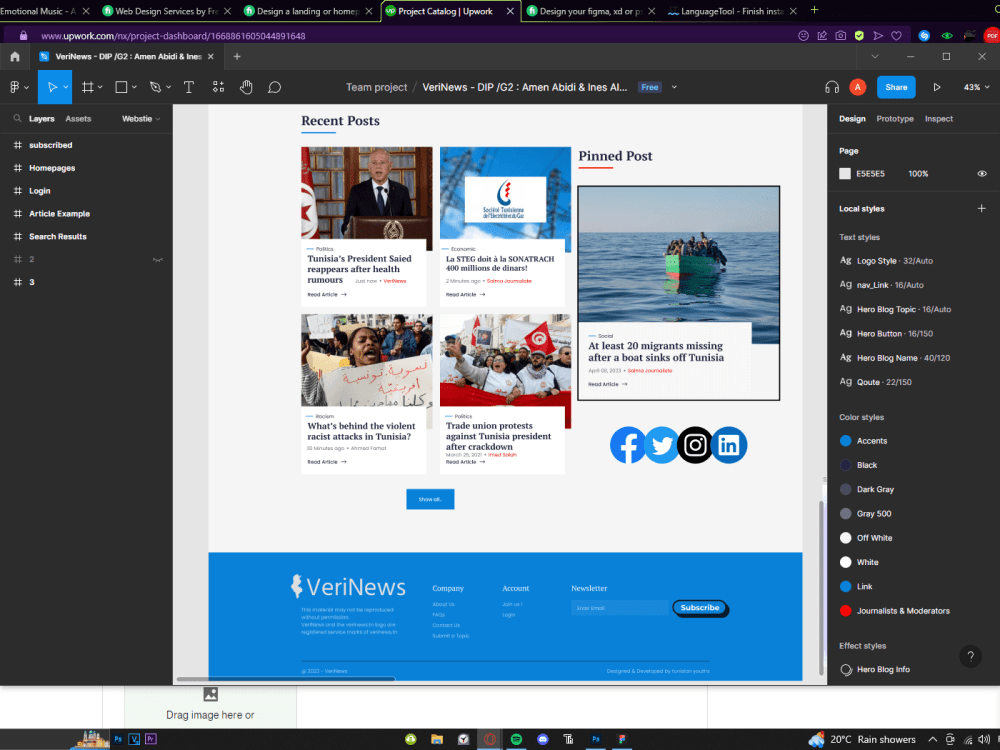Click the browser send arrow icon
Image resolution: width=1000 pixels, height=750 pixels.
pos(878,36)
